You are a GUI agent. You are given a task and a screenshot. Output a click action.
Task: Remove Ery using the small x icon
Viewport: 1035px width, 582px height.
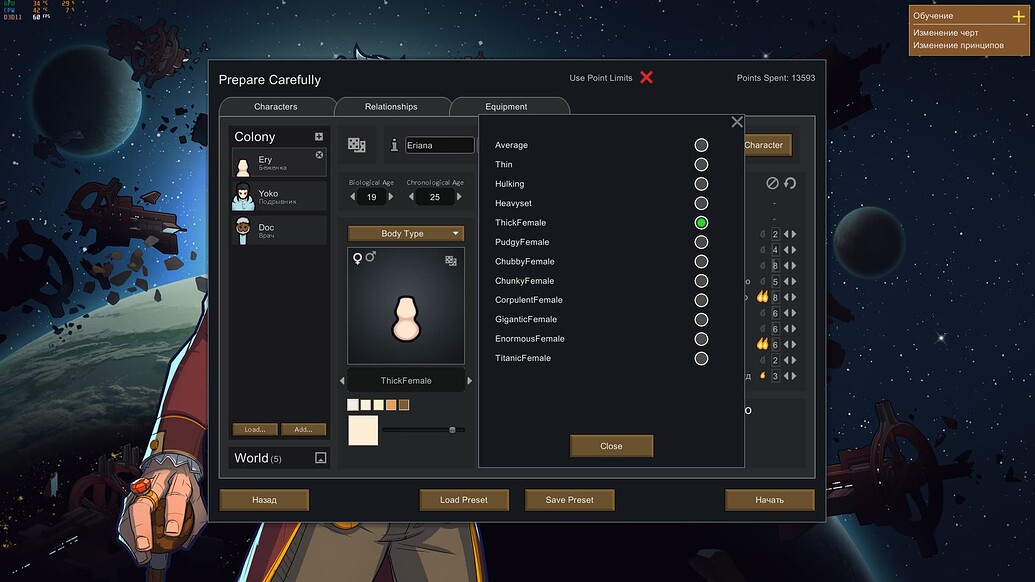pos(319,155)
